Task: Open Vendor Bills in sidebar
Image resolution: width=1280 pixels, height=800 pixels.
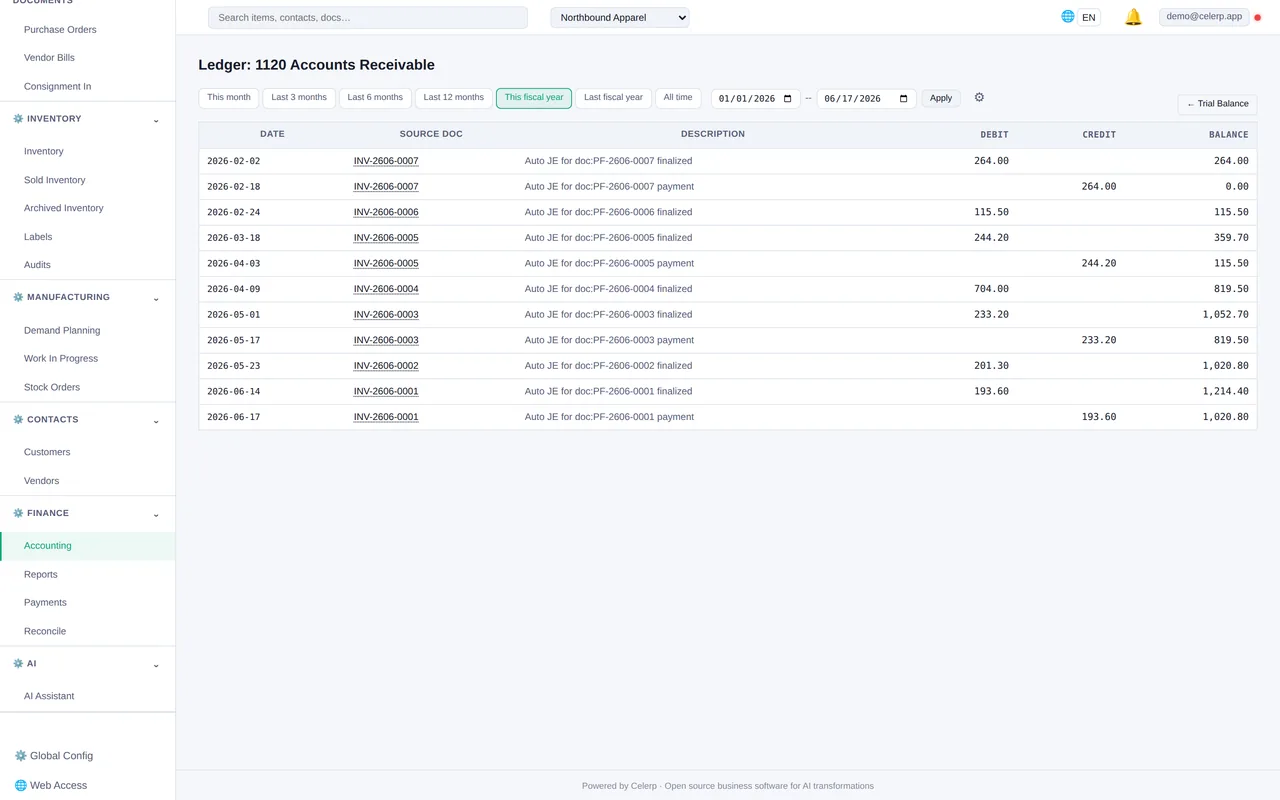Action: pyautogui.click(x=49, y=58)
